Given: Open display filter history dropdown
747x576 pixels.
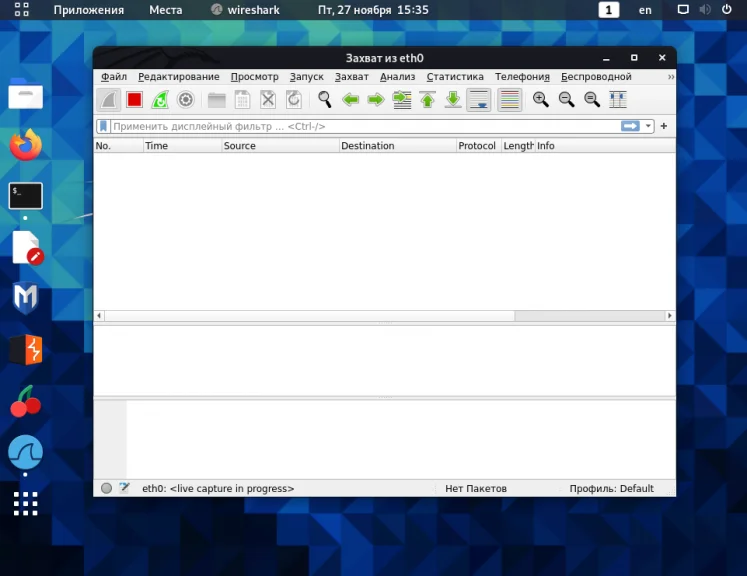Looking at the screenshot, I should click(648, 126).
